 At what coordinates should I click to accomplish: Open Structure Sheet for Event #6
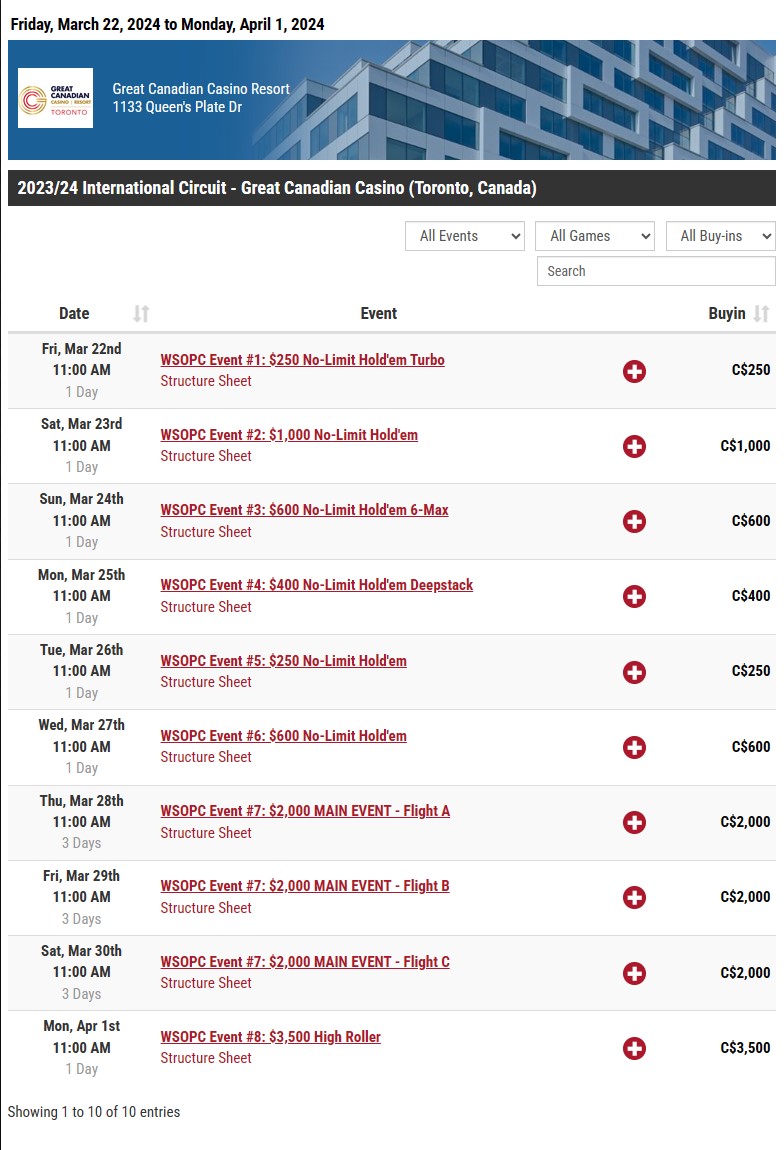(x=206, y=757)
